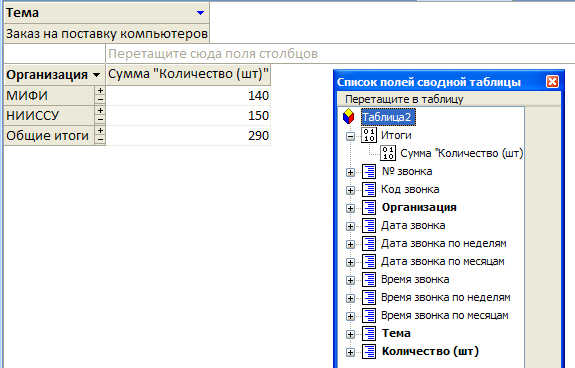Select Организация in the field list

(419, 207)
